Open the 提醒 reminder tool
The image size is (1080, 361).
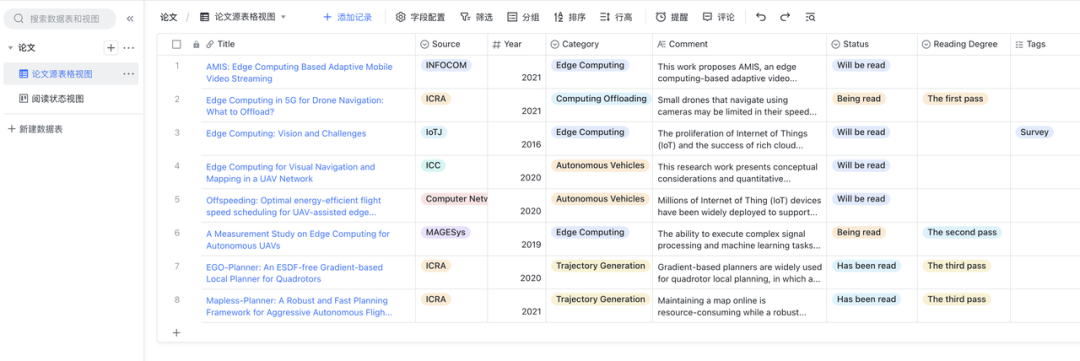pyautogui.click(x=672, y=17)
